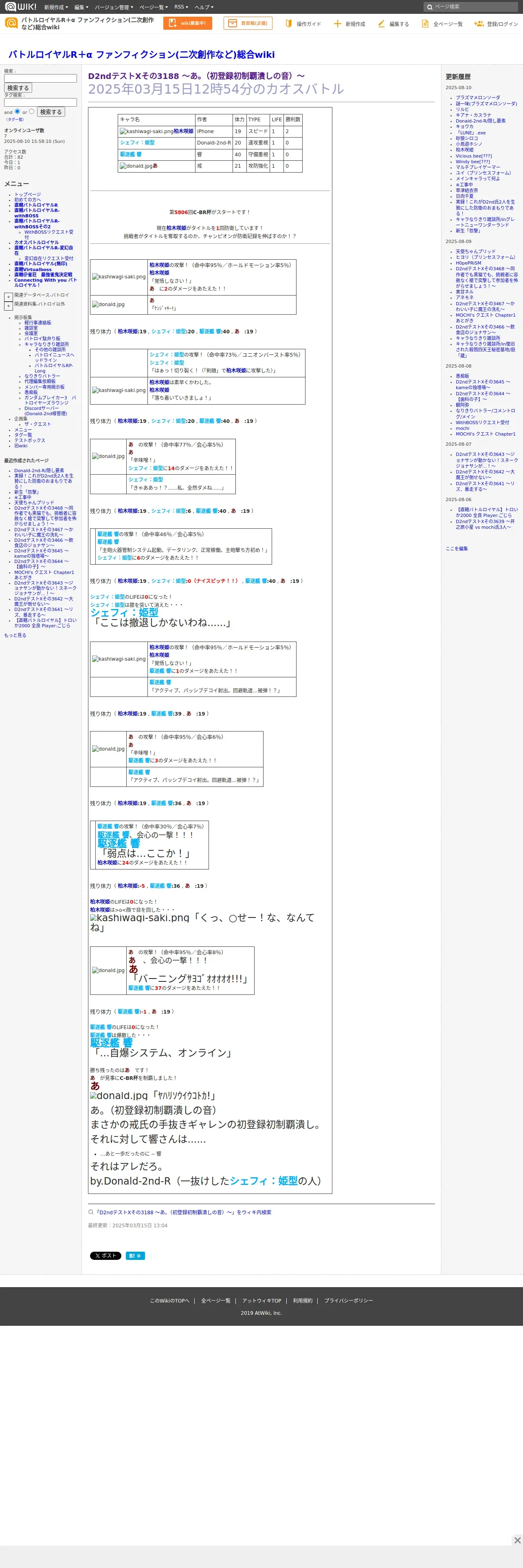Click the 目安箱(β版) button
523x1568 pixels.
click(x=248, y=23)
